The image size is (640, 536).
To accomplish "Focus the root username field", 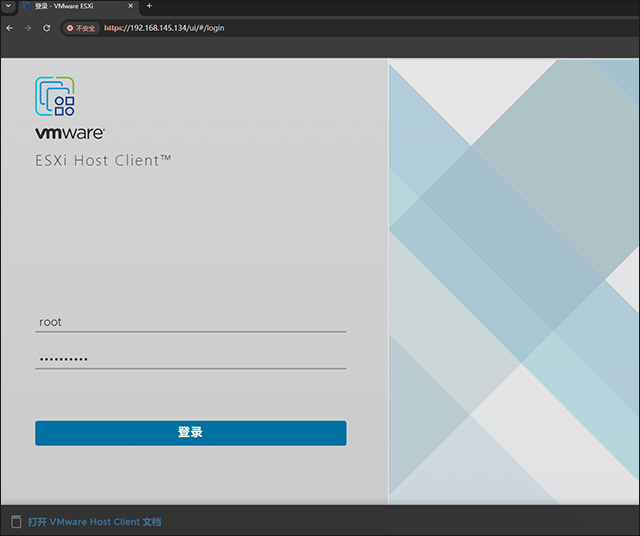I will coord(191,322).
